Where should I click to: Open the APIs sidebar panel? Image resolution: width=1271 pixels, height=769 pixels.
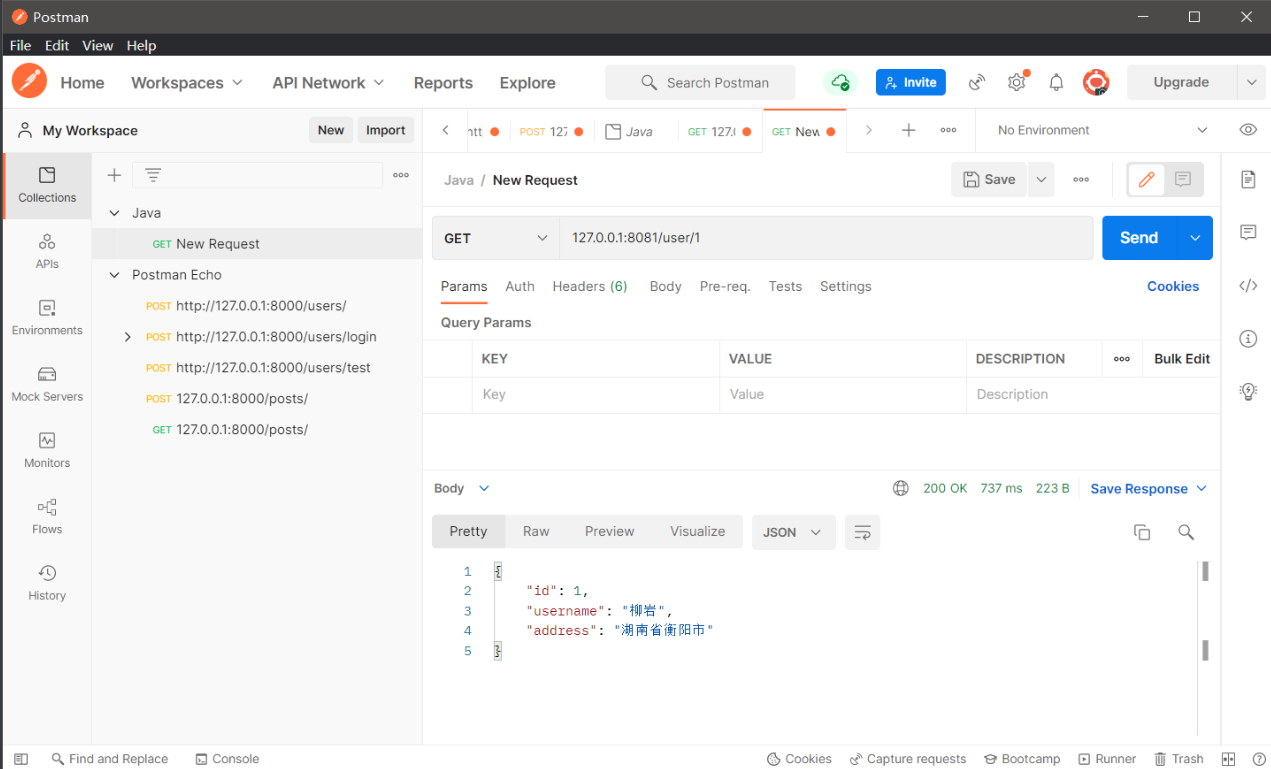click(47, 252)
